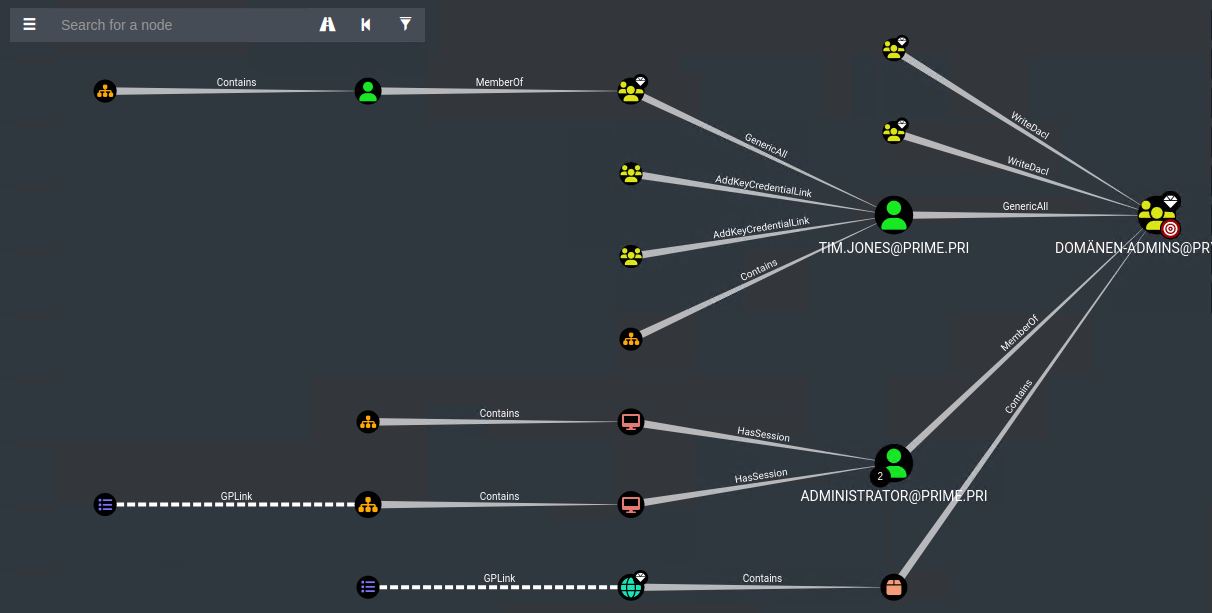This screenshot has height=613, width=1212.
Task: Open the Pathfinding tool in the search bar
Action: click(327, 24)
